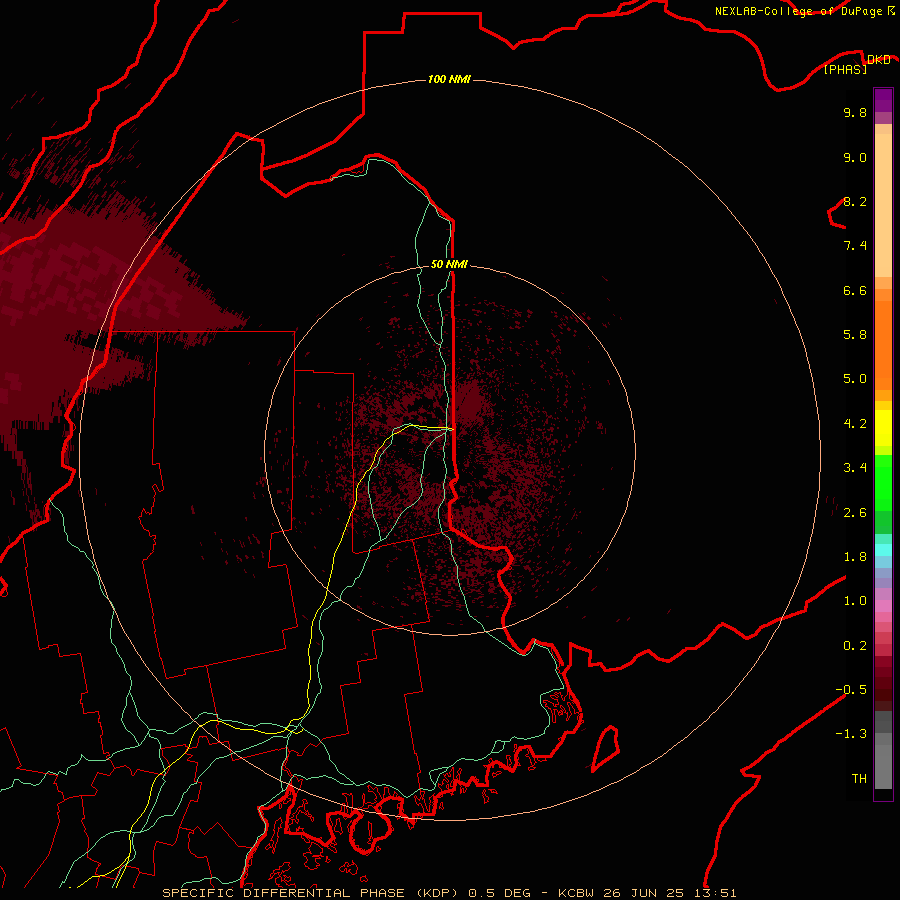Screen dimensions: 900x900
Task: Select the -0.5 value on color scale
Action: [851, 690]
